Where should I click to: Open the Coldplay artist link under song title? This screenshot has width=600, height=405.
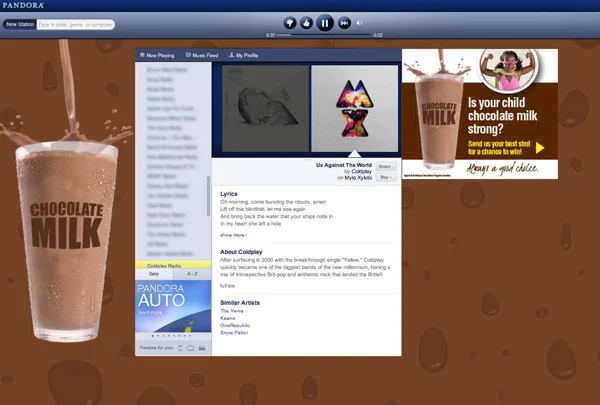tap(362, 171)
